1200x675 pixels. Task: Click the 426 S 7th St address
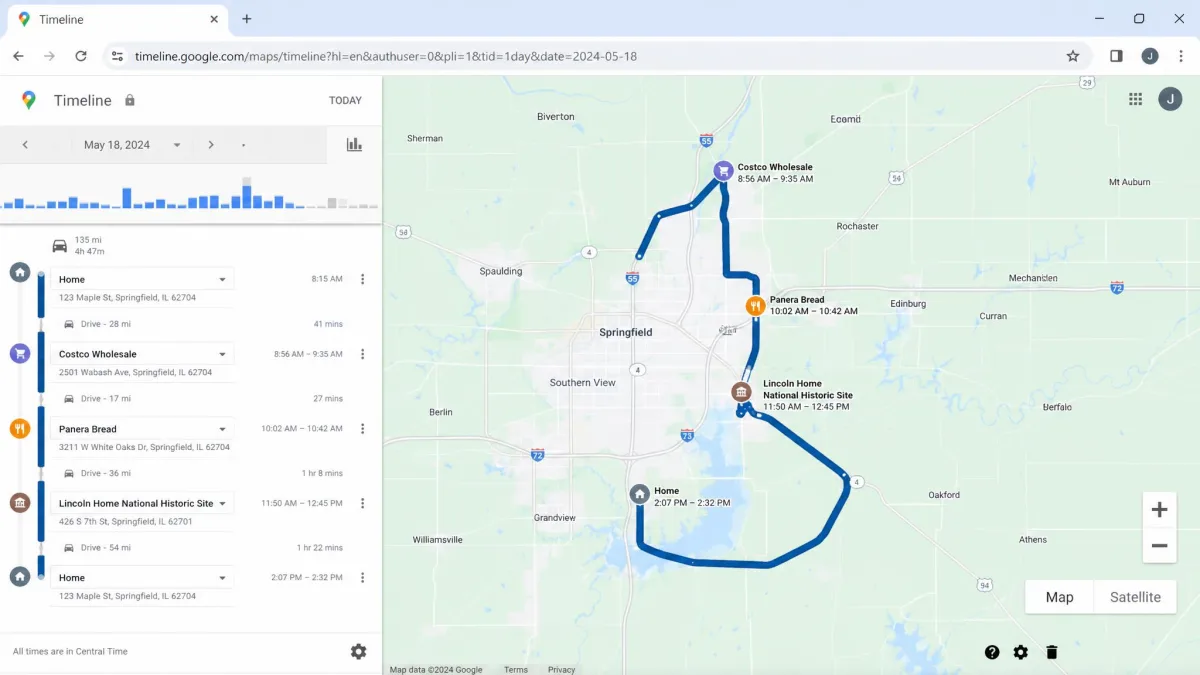126,522
